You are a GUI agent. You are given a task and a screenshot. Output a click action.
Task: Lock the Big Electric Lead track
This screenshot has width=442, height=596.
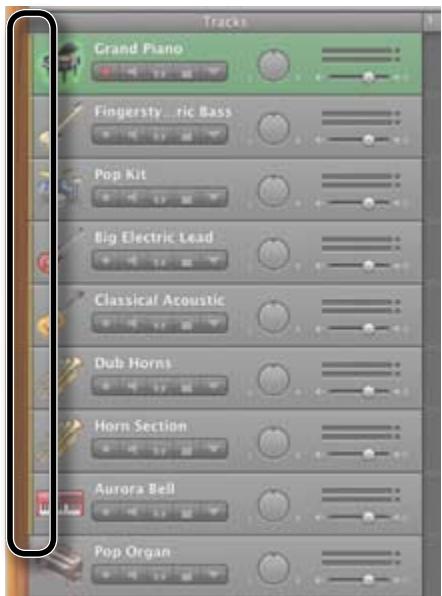[186, 262]
